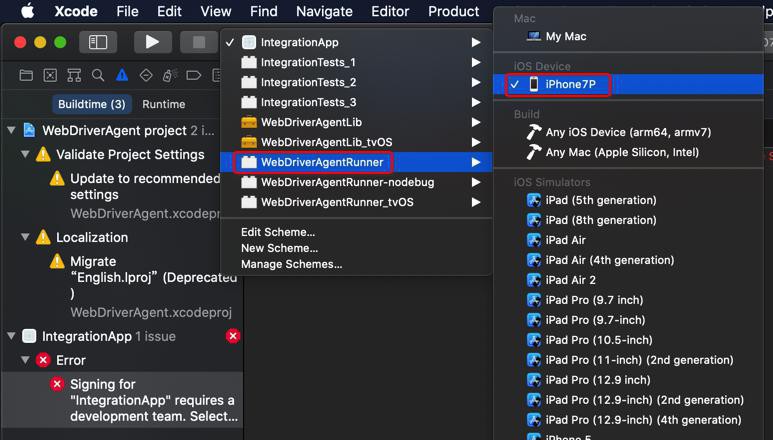
Task: Choose the WebDriverAgentRunner_tvOS scheme
Action: coord(356,202)
